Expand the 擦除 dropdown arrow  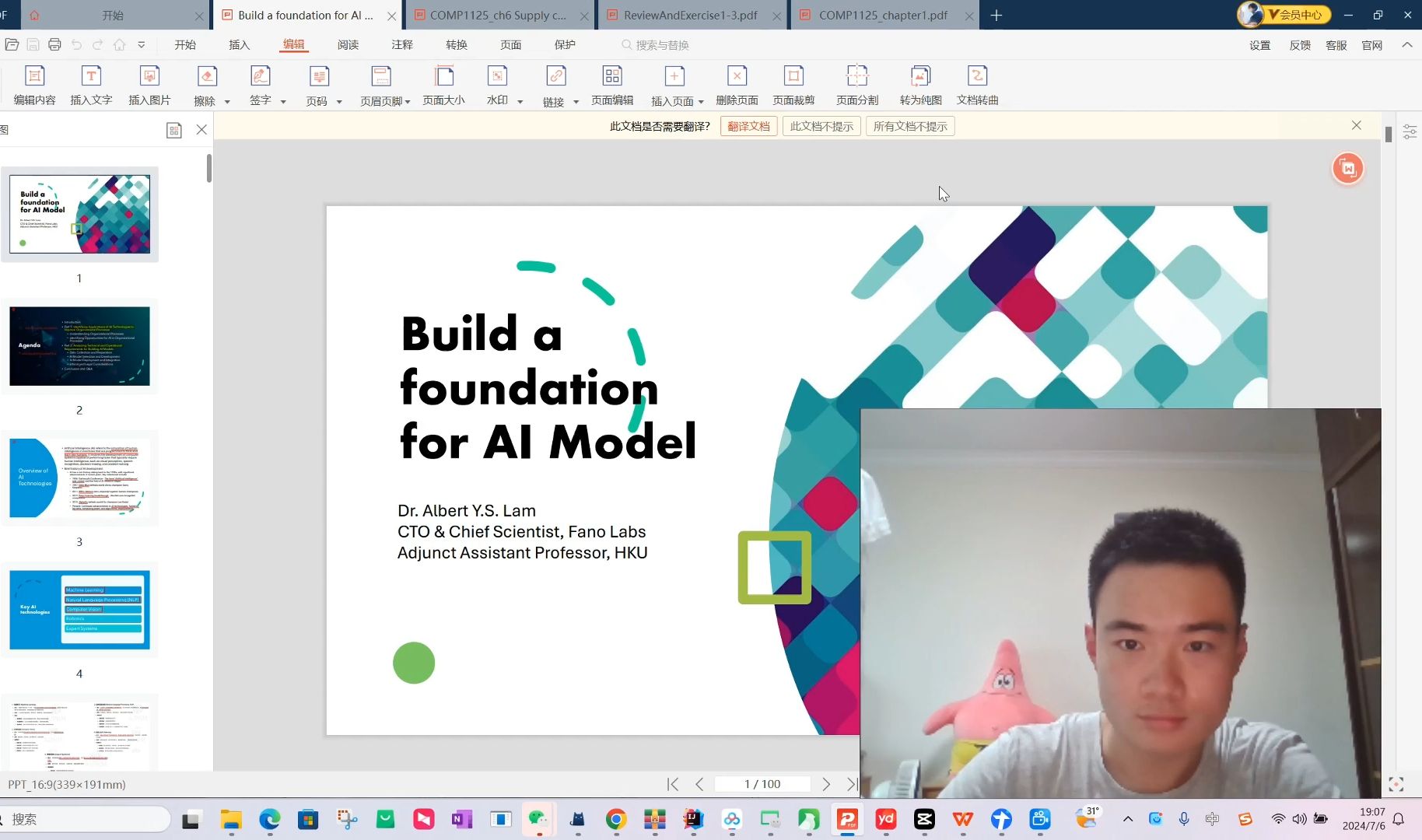pyautogui.click(x=227, y=102)
